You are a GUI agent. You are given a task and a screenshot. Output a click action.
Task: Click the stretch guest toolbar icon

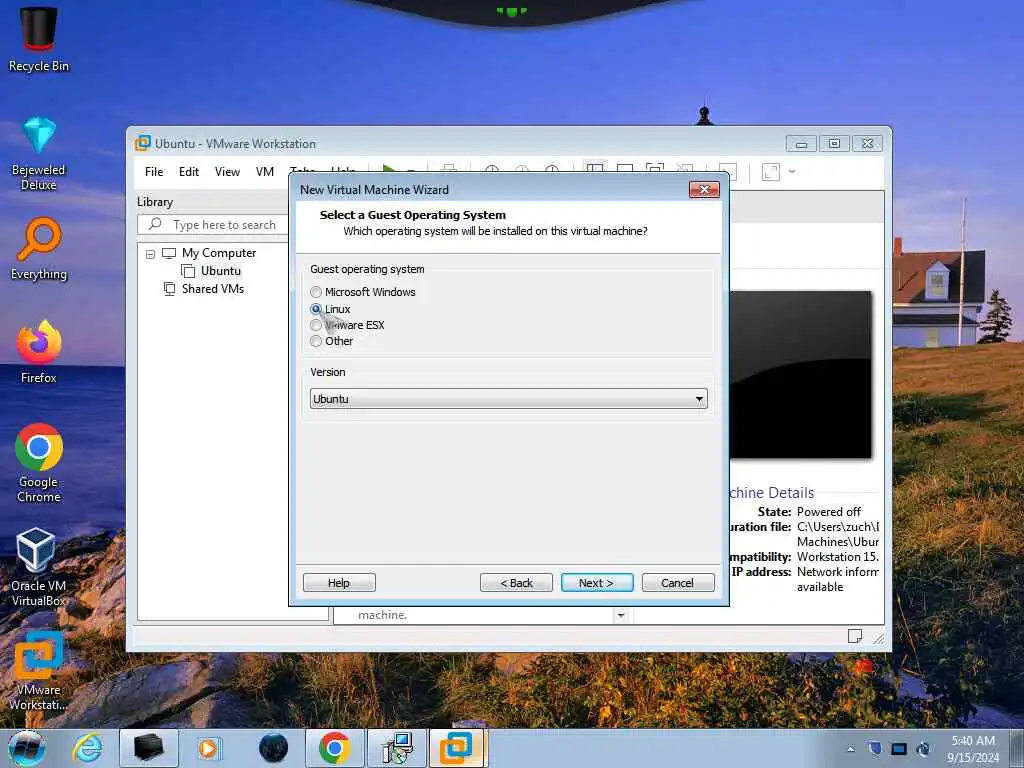[771, 172]
